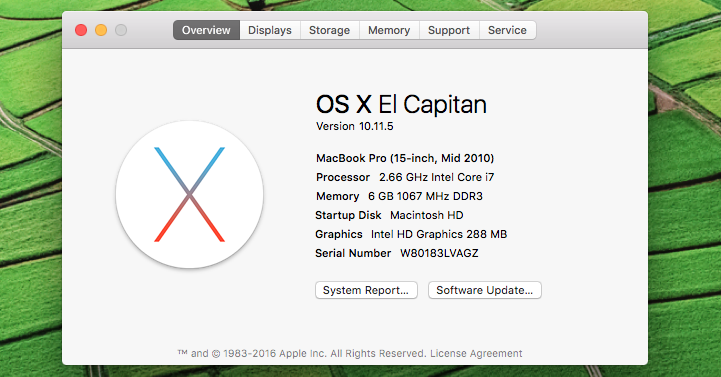721x377 pixels.
Task: Open the Displays tab
Action: 270,30
